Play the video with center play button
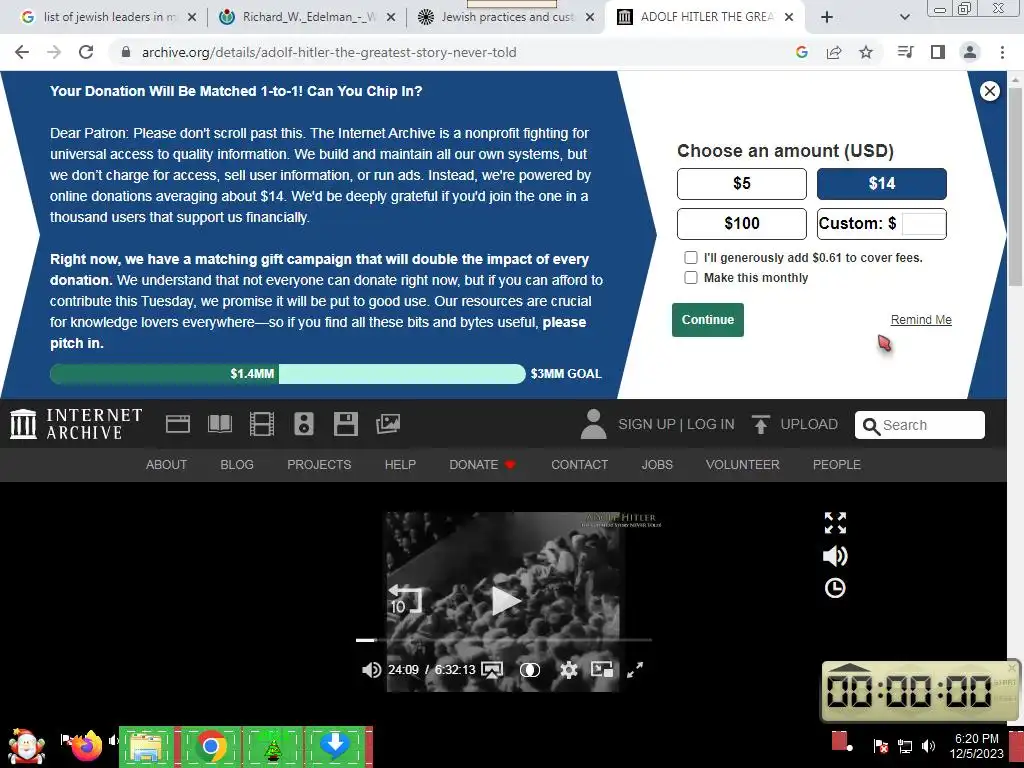1024x768 pixels. point(505,601)
